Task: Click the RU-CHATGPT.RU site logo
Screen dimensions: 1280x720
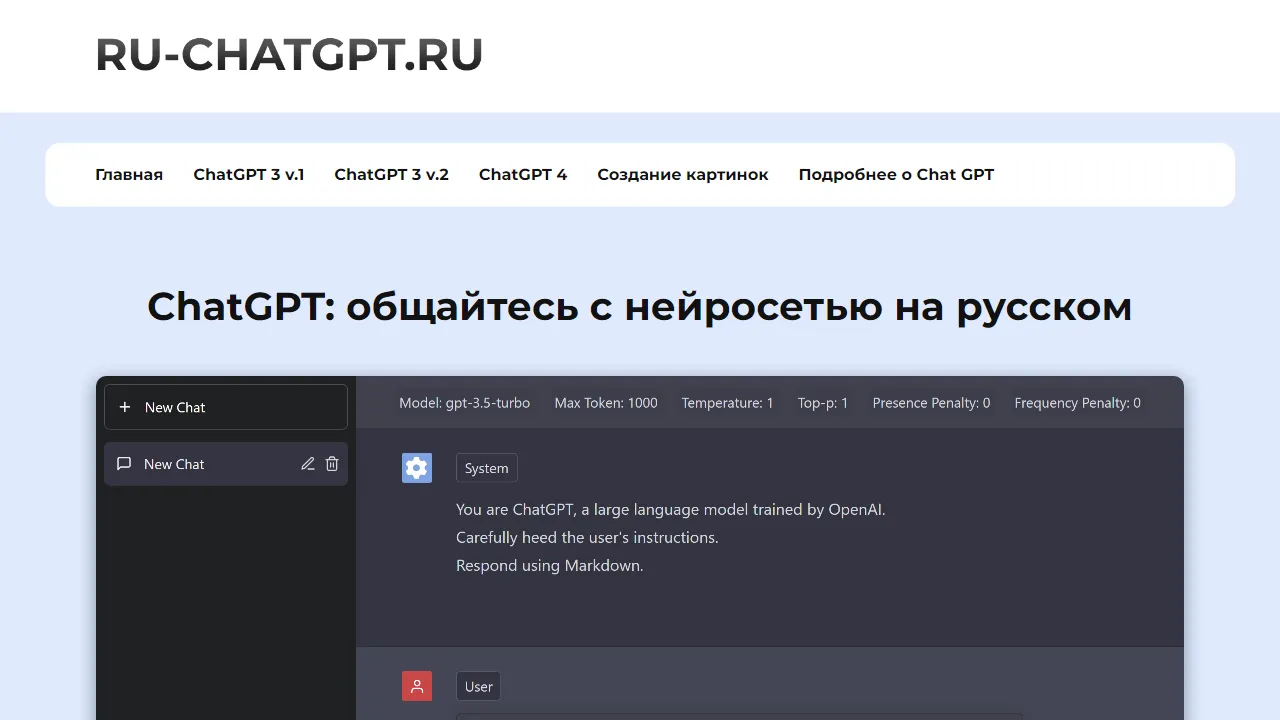Action: tap(289, 54)
